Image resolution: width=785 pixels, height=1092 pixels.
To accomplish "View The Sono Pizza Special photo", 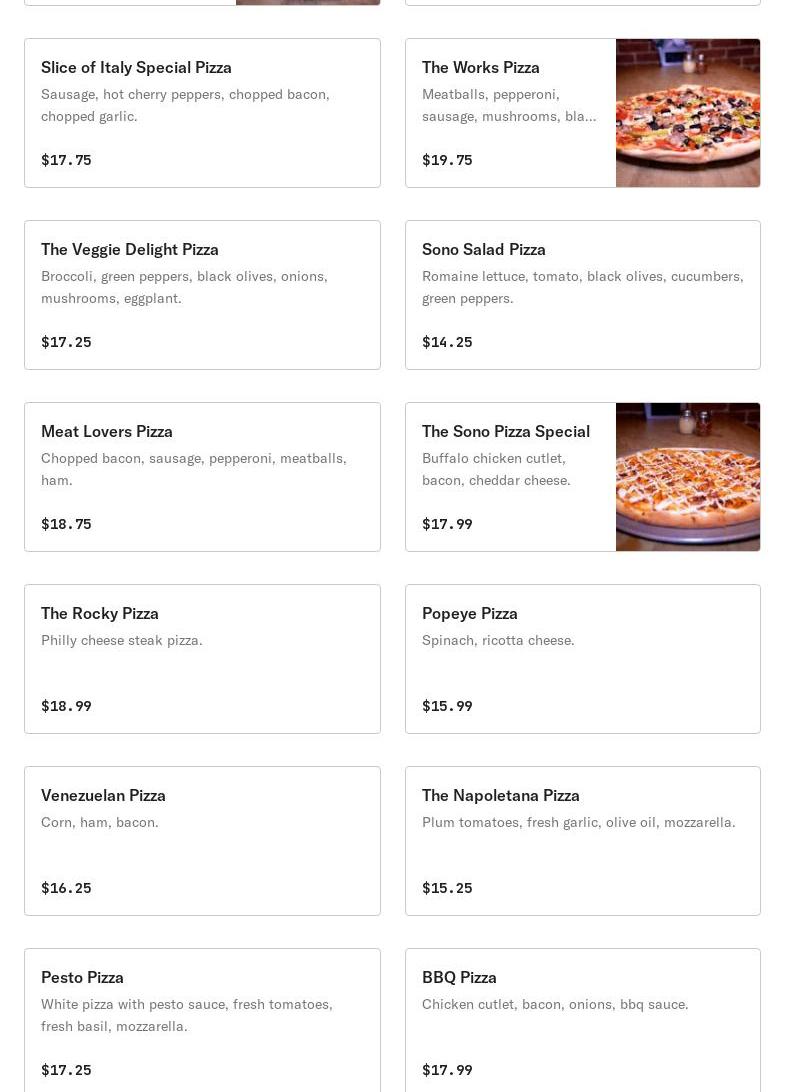I will pyautogui.click(x=688, y=477).
